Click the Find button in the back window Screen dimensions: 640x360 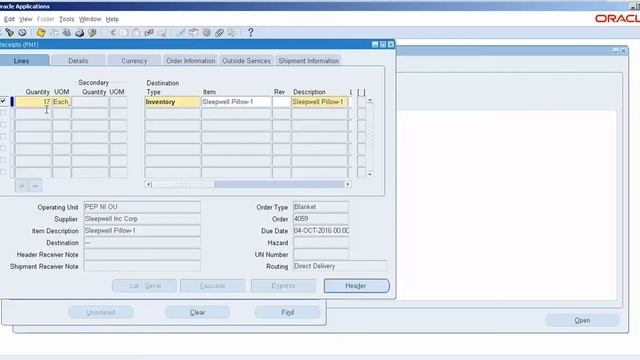[x=287, y=312]
